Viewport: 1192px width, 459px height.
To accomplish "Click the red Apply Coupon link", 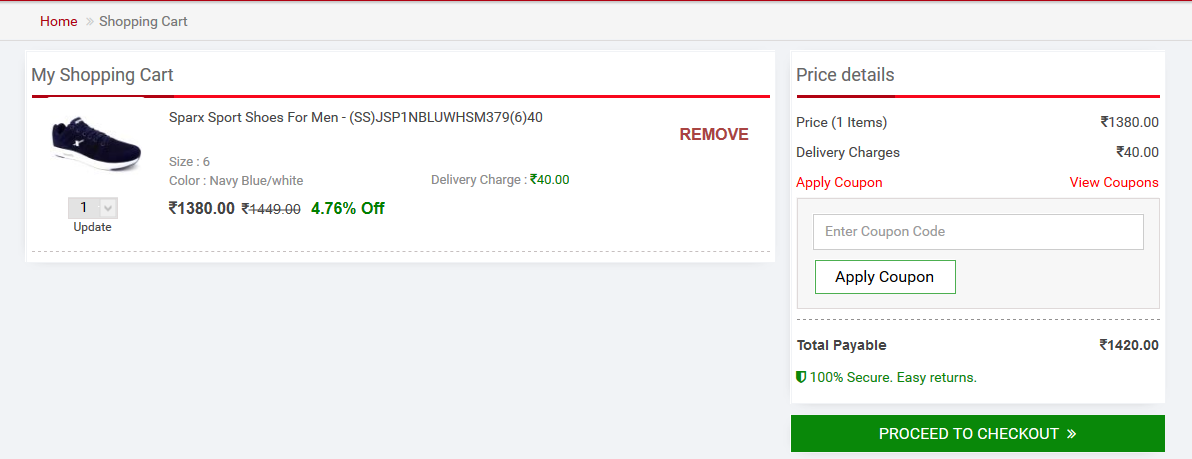I will click(x=839, y=183).
